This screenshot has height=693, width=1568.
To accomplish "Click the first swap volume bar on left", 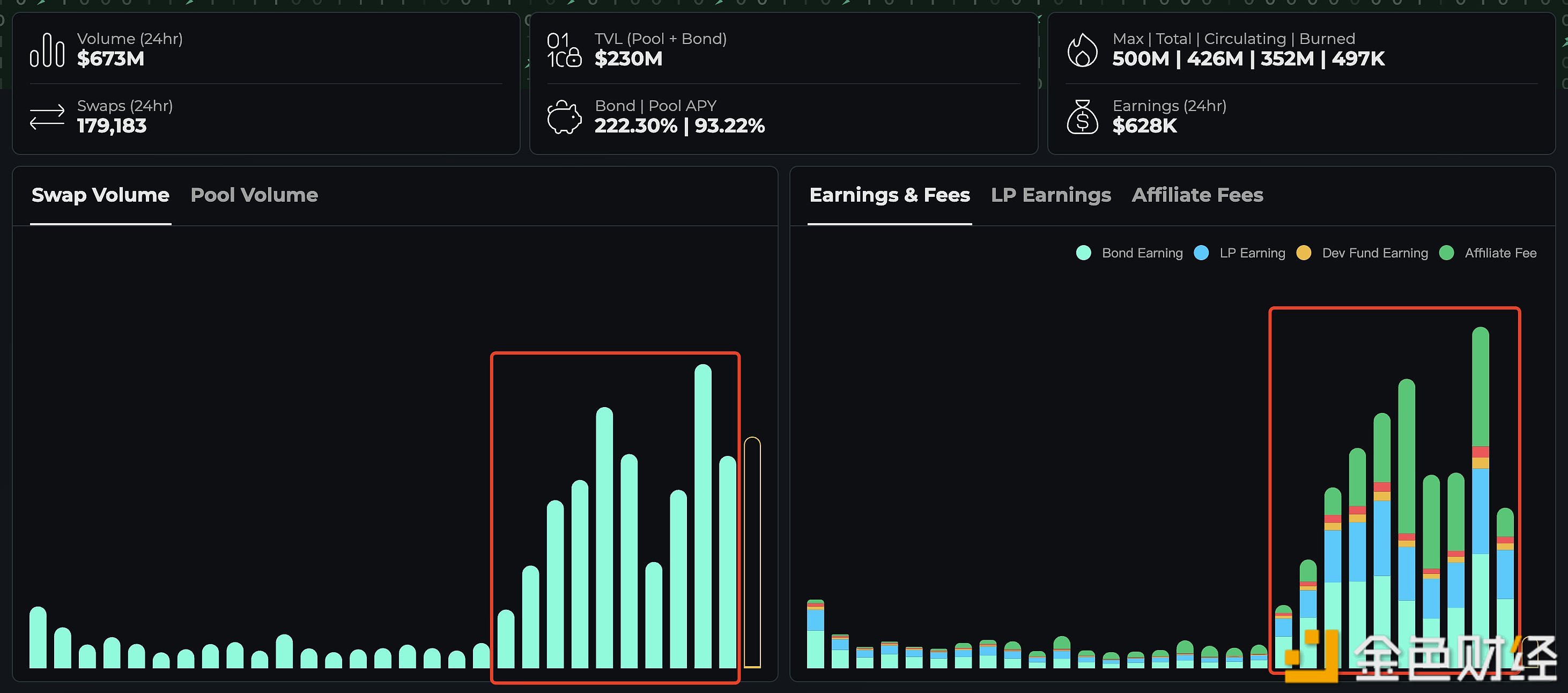I will pyautogui.click(x=38, y=638).
